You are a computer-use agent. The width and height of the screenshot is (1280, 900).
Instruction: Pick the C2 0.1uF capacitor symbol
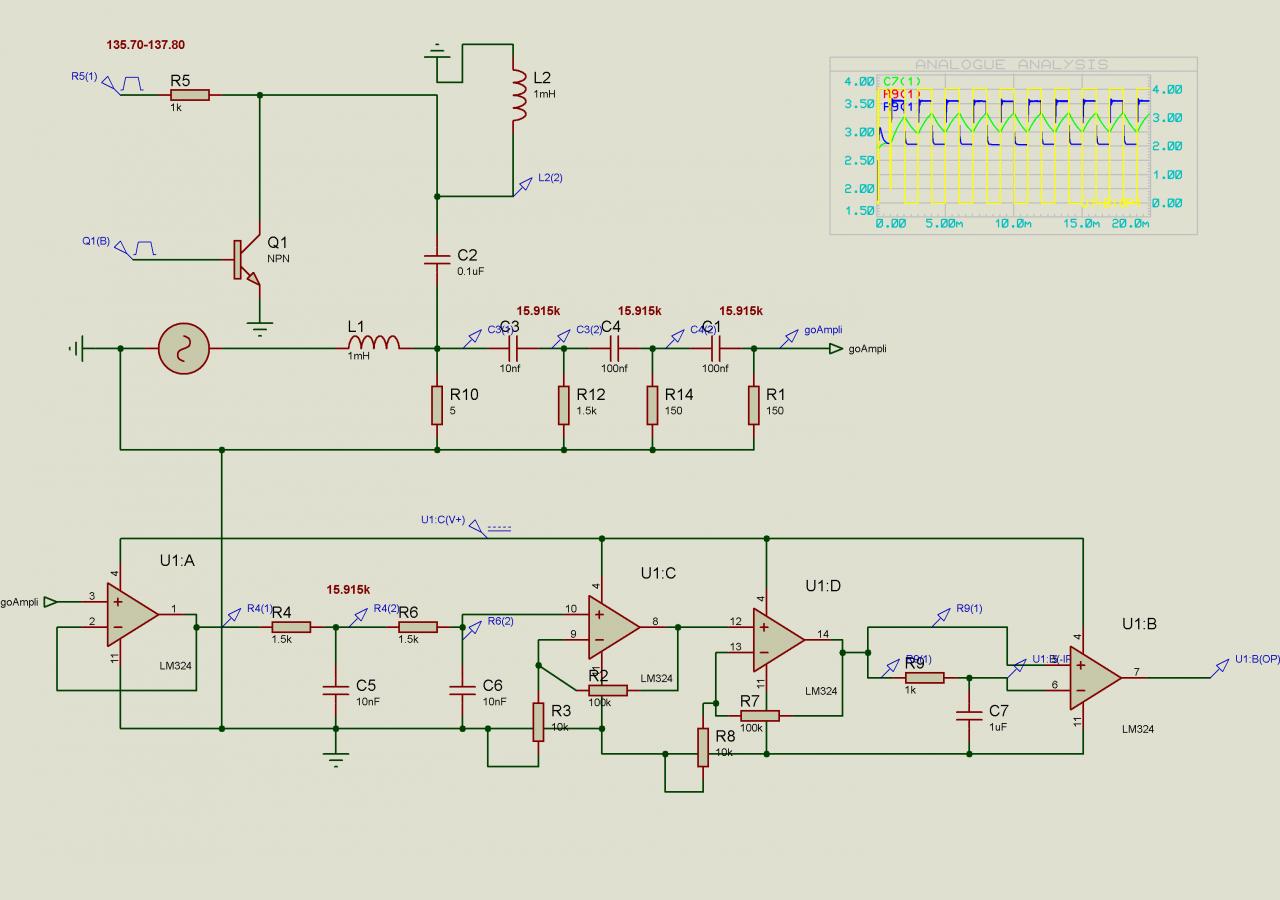click(437, 260)
